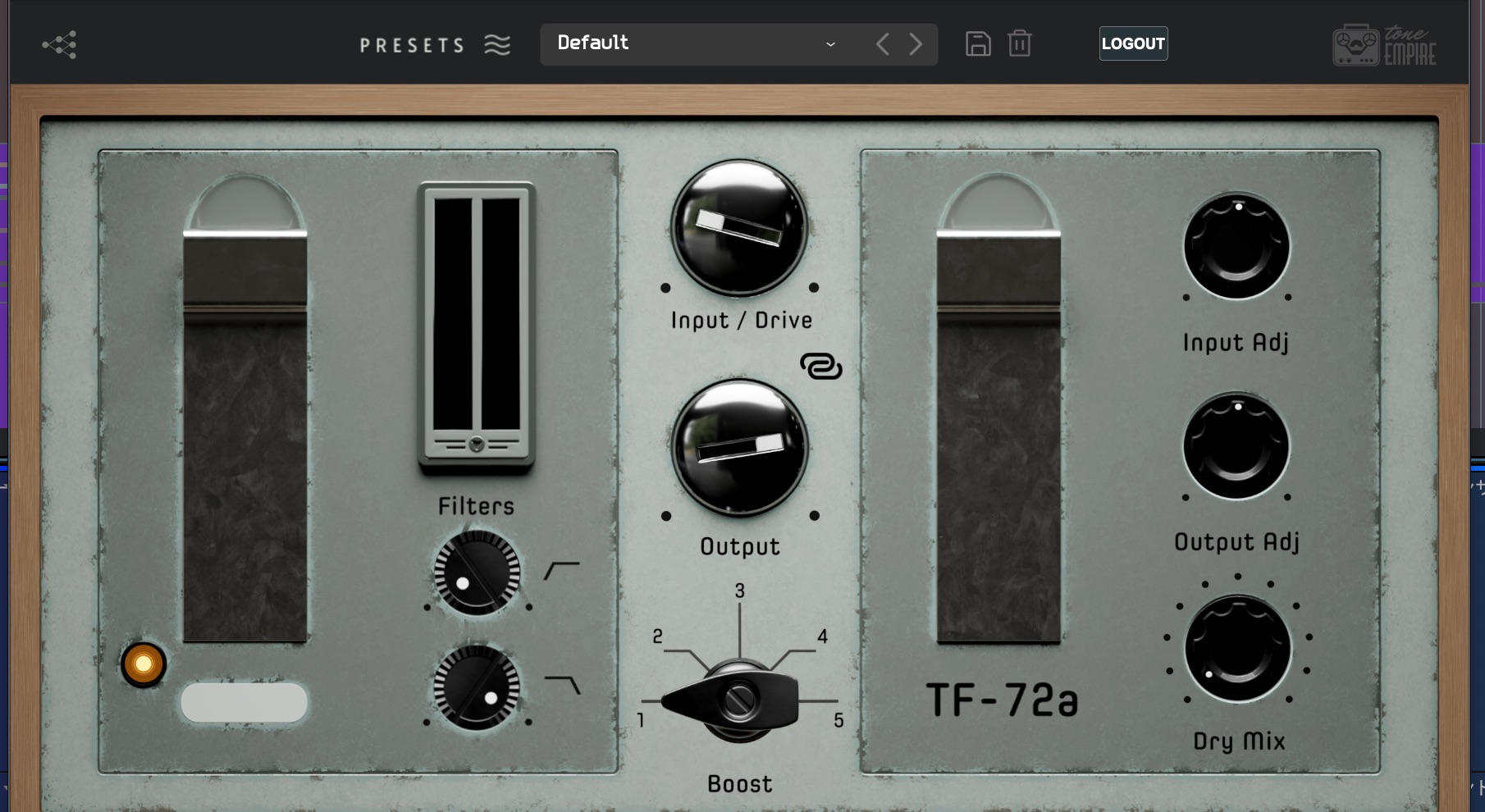The width and height of the screenshot is (1485, 812).
Task: Select Boost position 5
Action: click(838, 721)
